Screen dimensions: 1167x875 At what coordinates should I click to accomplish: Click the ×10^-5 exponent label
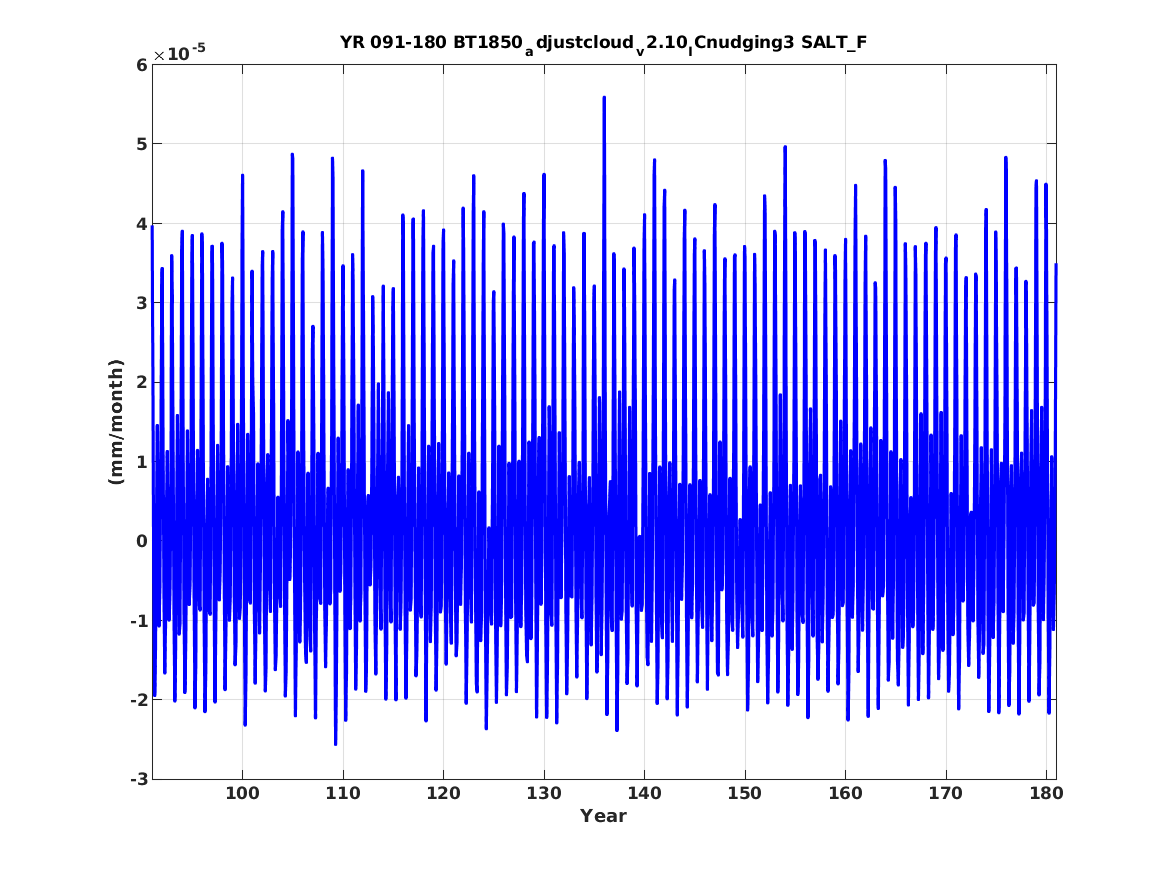pos(179,52)
